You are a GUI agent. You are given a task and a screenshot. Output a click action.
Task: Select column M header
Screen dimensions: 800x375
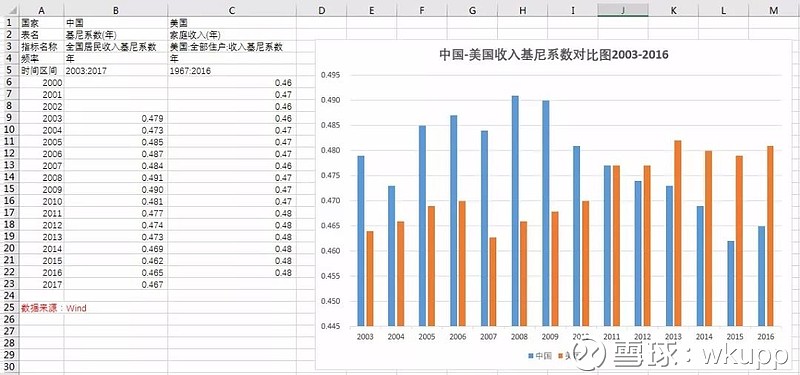pyautogui.click(x=774, y=10)
